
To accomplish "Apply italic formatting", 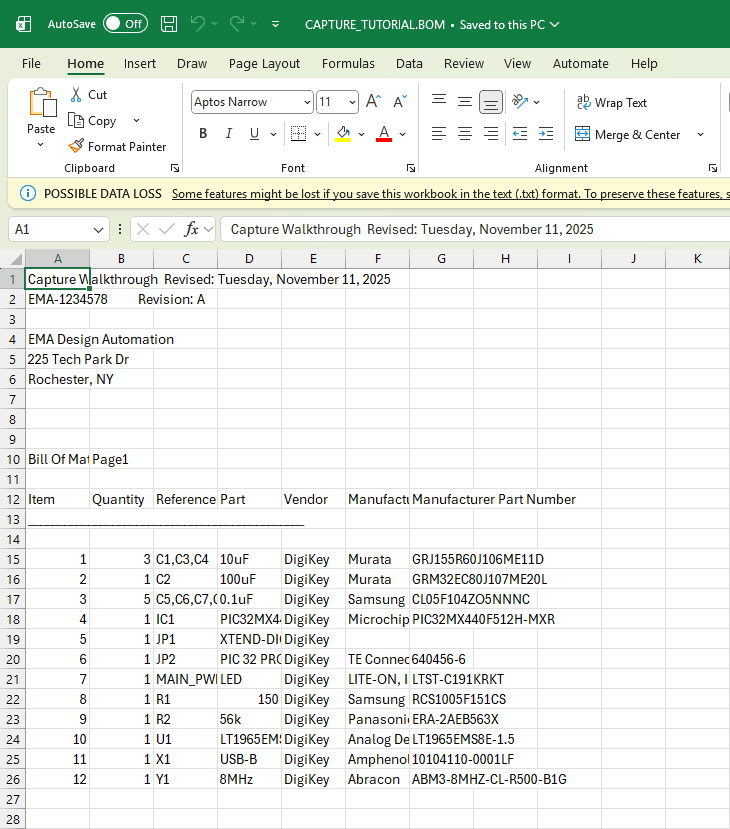I will pyautogui.click(x=229, y=134).
